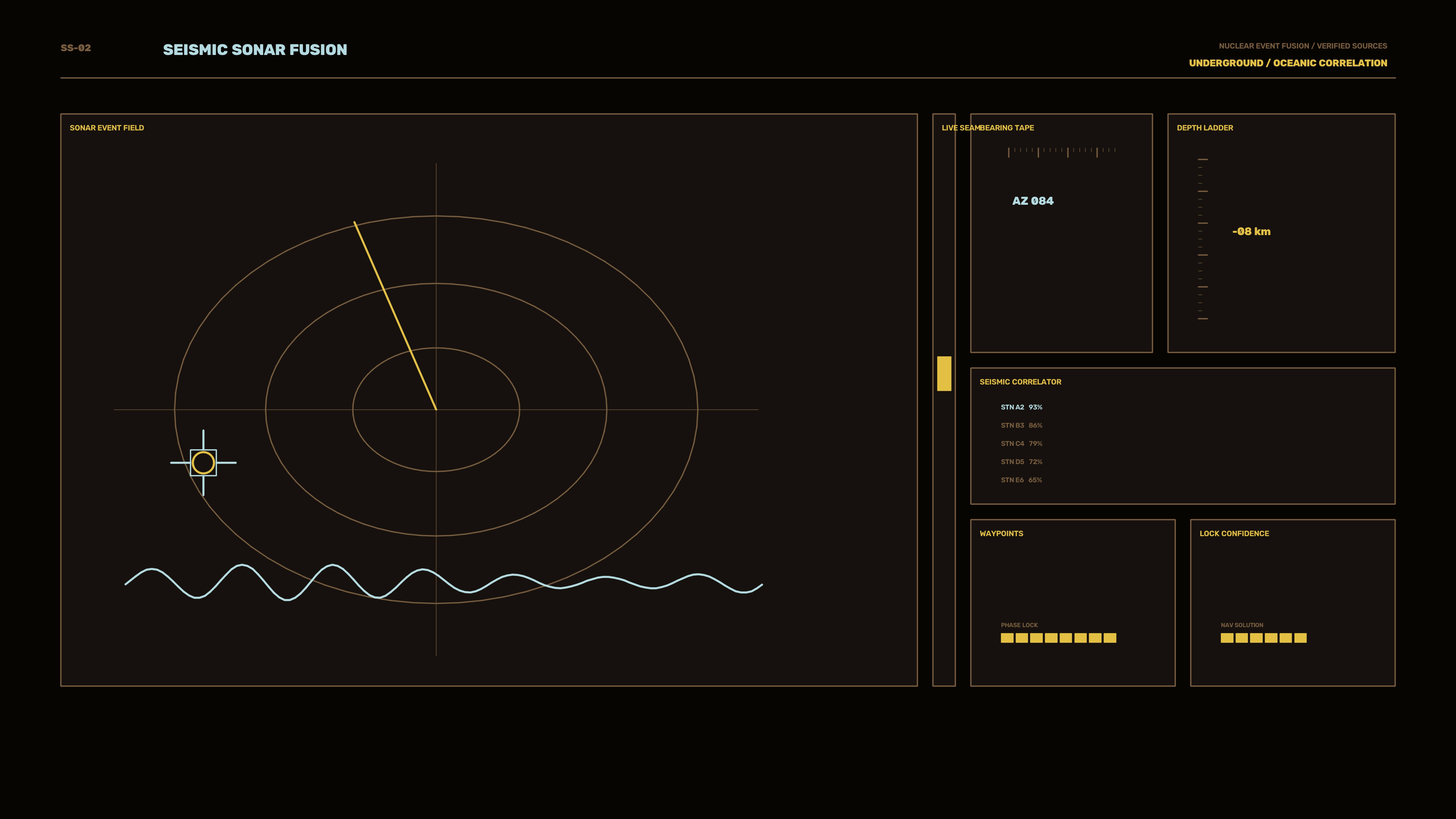Click the Waypoints panel title

pyautogui.click(x=1001, y=533)
